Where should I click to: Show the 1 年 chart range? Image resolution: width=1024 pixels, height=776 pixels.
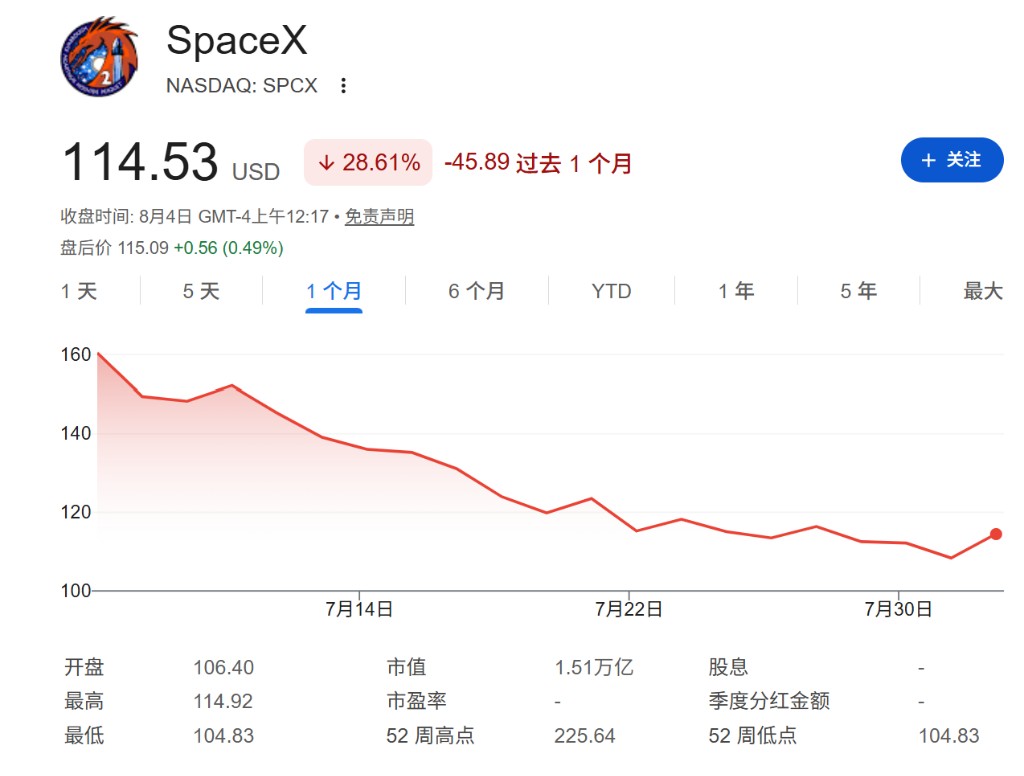click(x=736, y=291)
